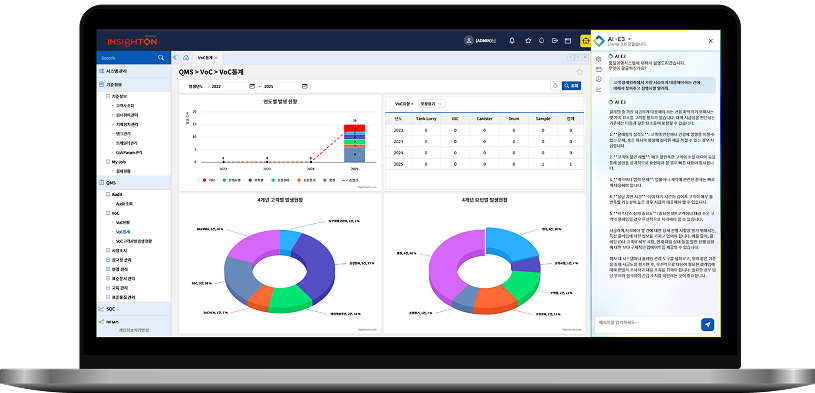
Task: Open the Home tab icon
Action: tap(186, 58)
